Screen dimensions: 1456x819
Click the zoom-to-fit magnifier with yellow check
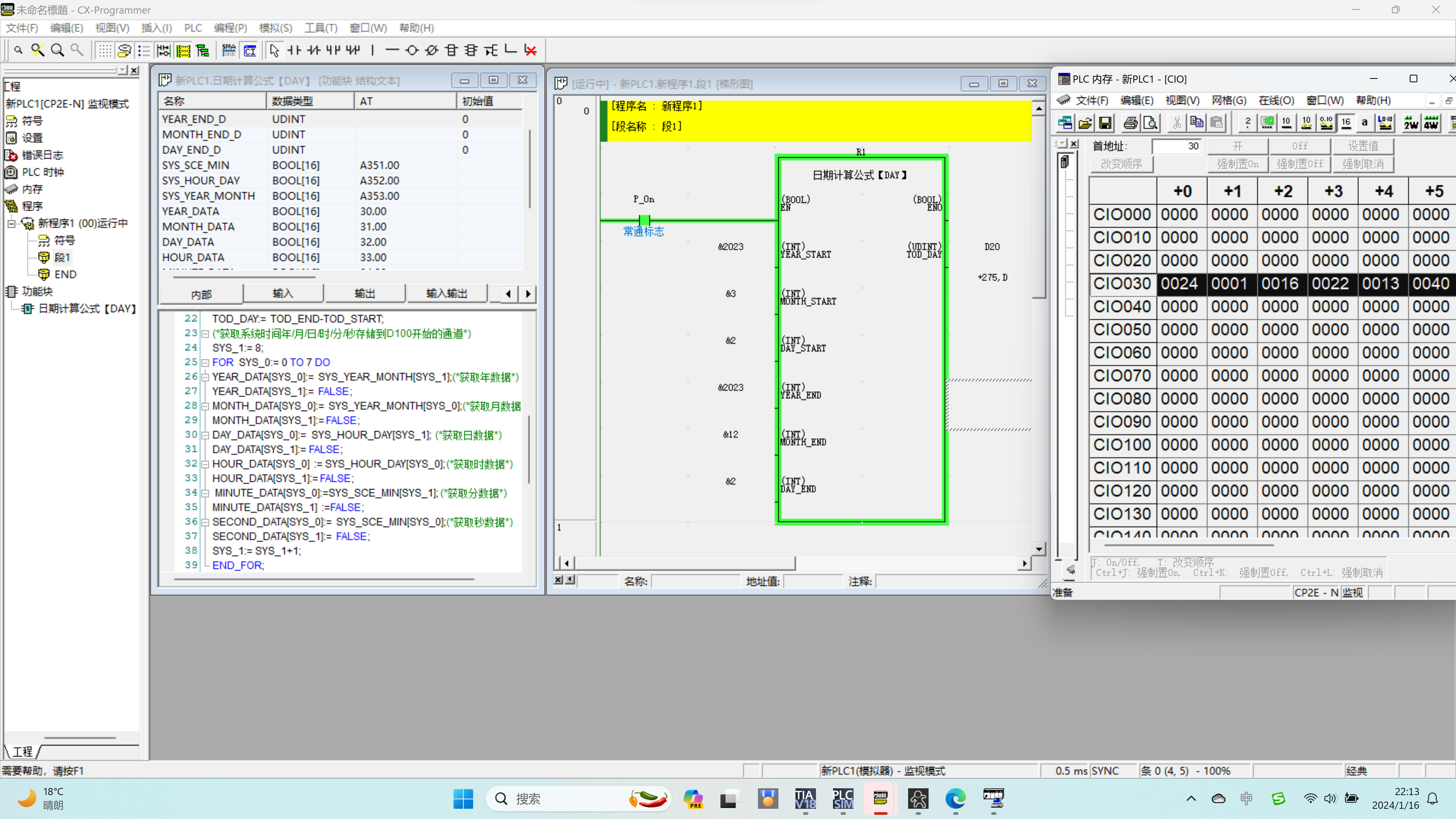tap(38, 50)
